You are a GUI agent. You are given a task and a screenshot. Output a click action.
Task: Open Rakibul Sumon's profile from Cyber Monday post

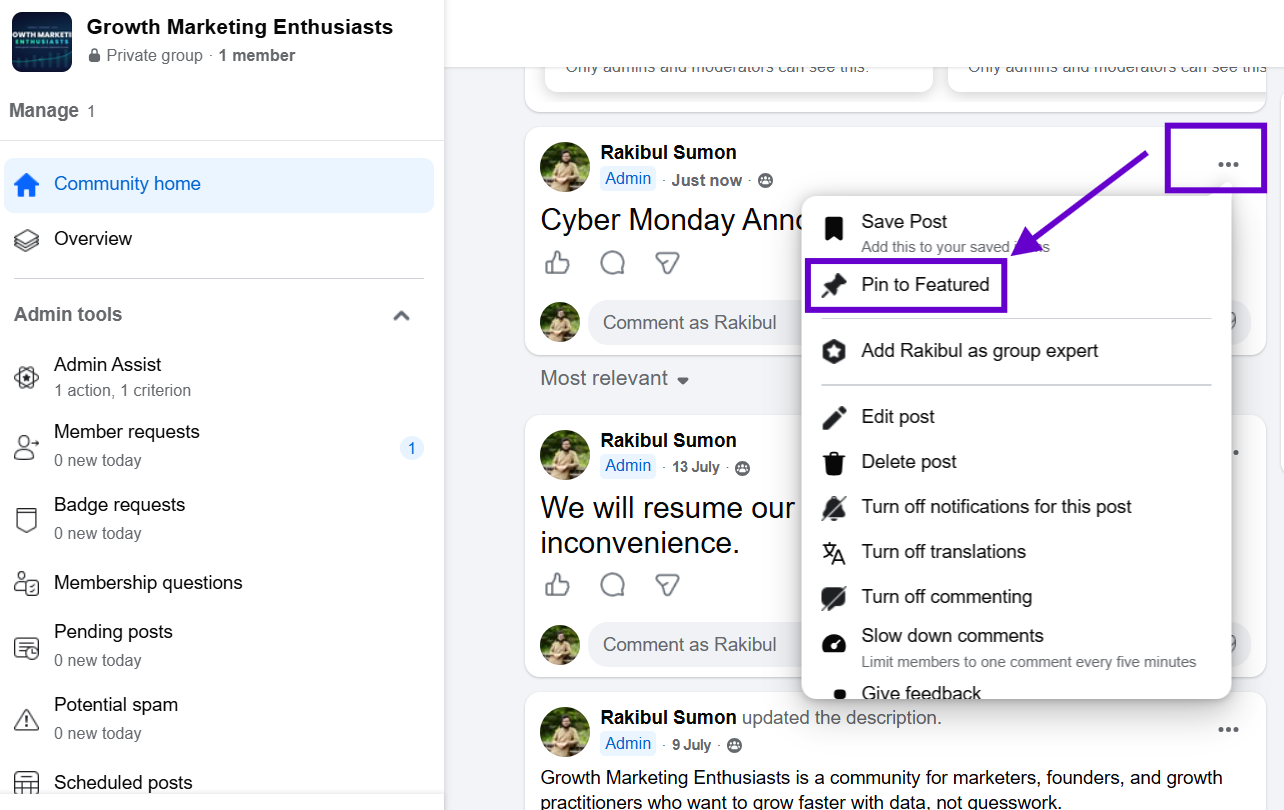point(668,153)
